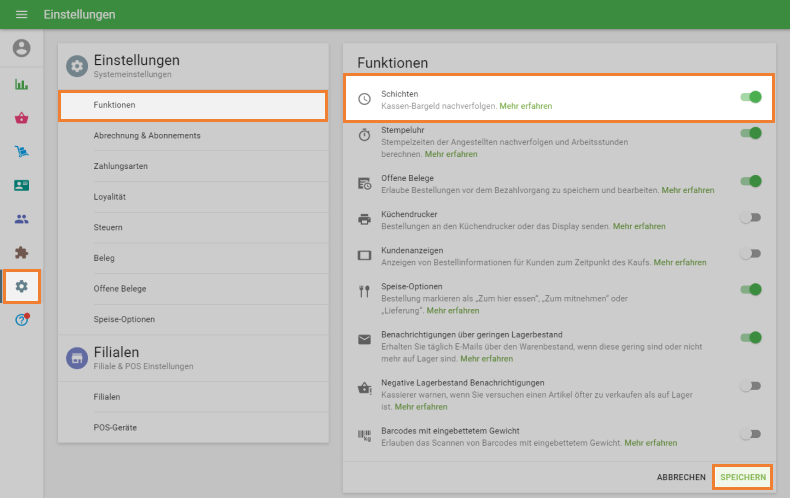Screen dimensions: 790x498
Task: Open the employees ID card icon
Action: click(21, 186)
